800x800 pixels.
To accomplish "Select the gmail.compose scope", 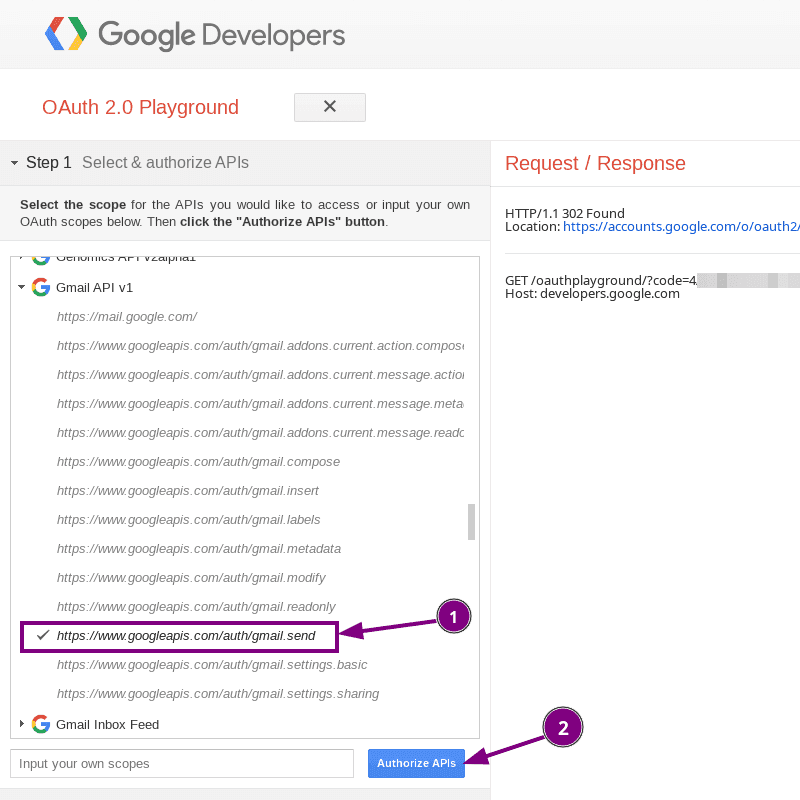I will (x=198, y=461).
